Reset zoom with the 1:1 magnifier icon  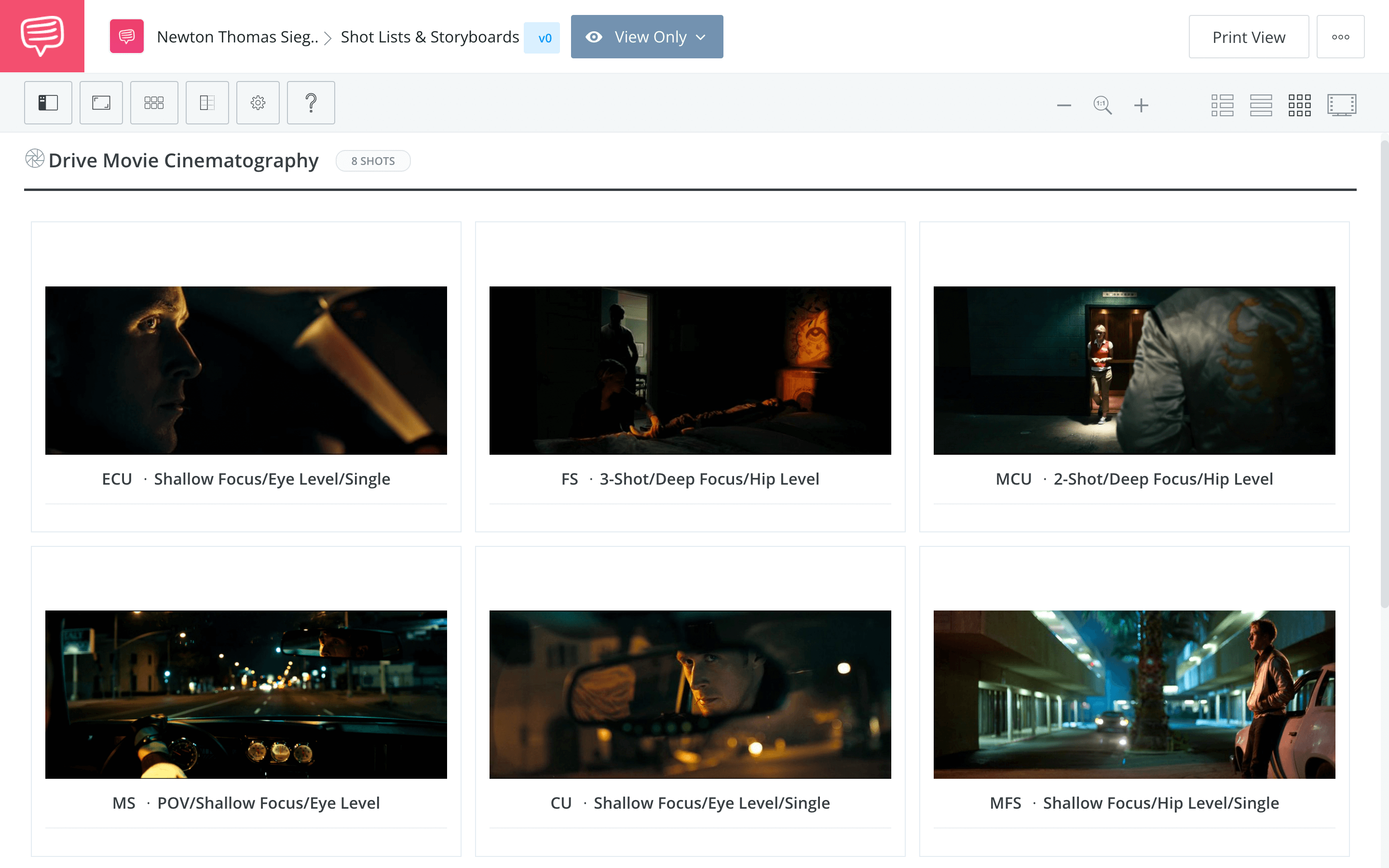[x=1103, y=106]
